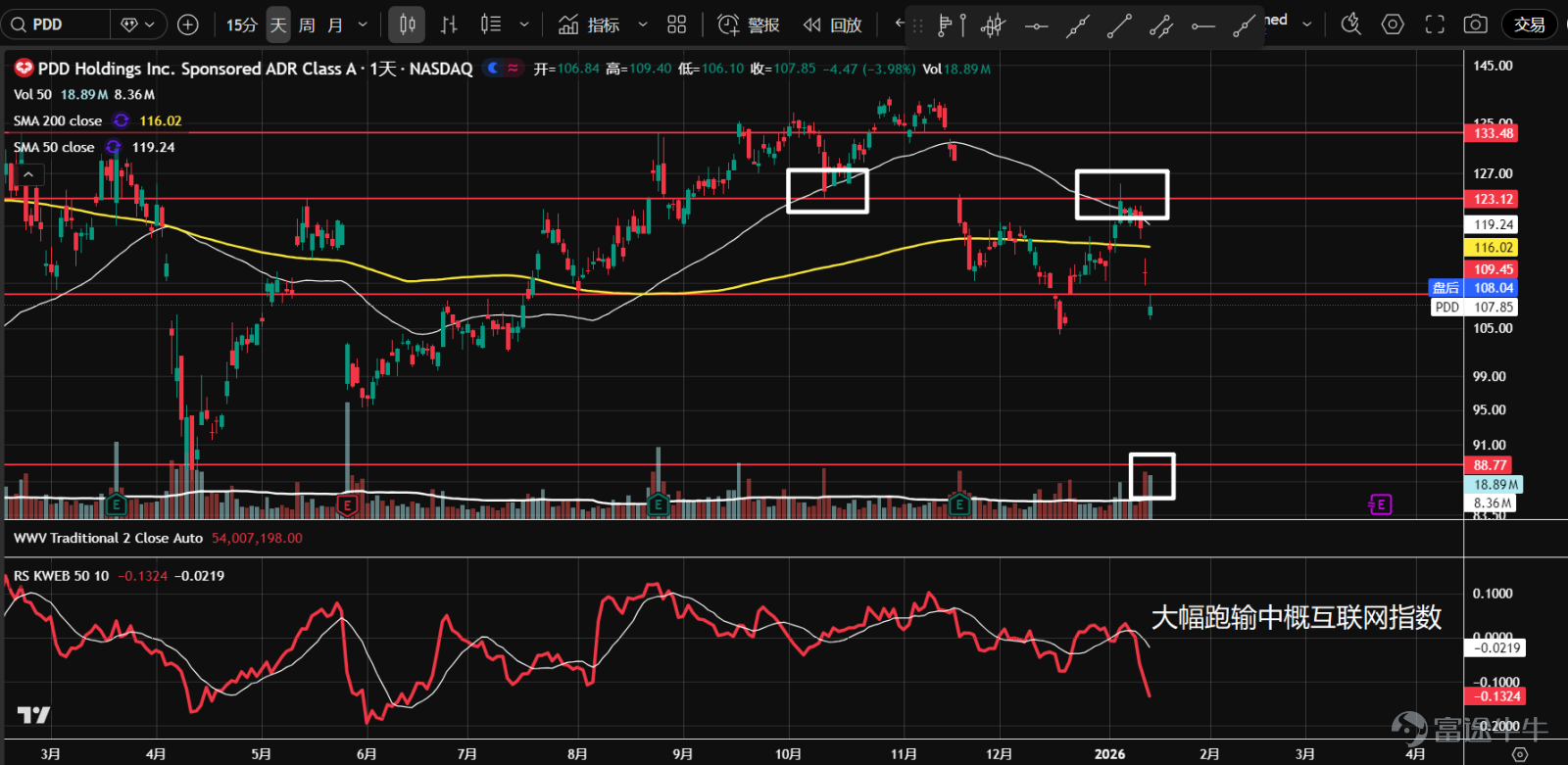Click the 警报 alert button
Screen dimensions: 1568x765
click(749, 24)
